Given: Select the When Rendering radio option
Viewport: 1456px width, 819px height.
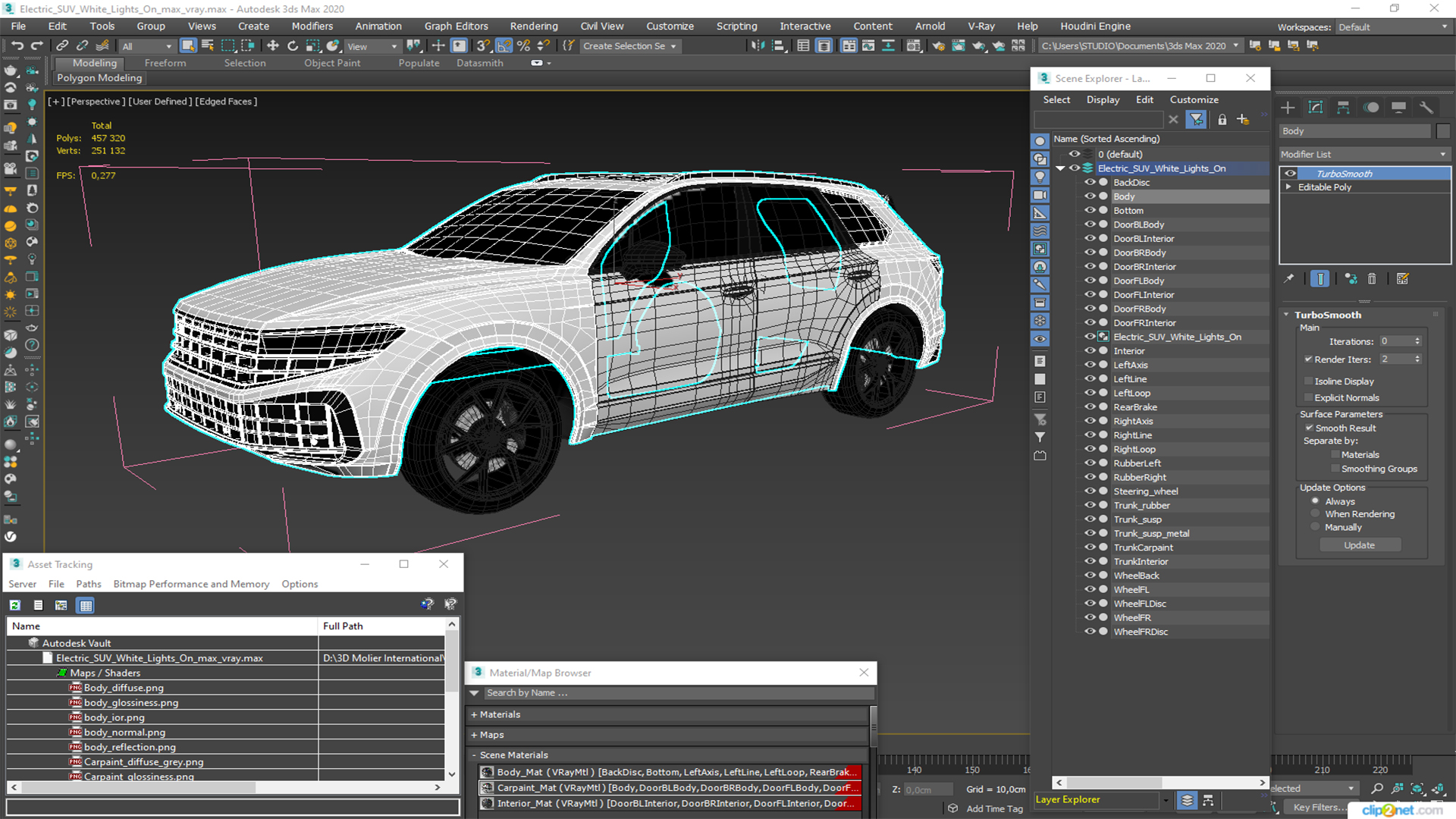Looking at the screenshot, I should 1316,514.
